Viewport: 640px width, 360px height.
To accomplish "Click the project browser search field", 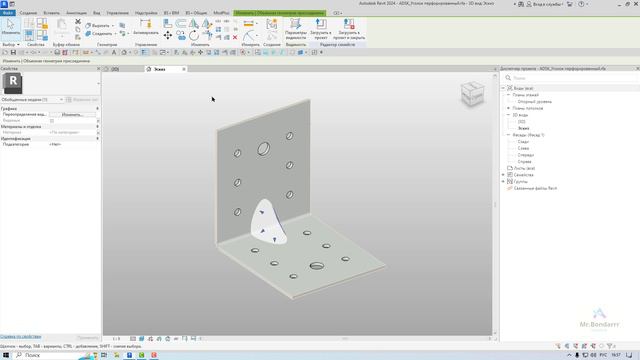I will [x=571, y=78].
